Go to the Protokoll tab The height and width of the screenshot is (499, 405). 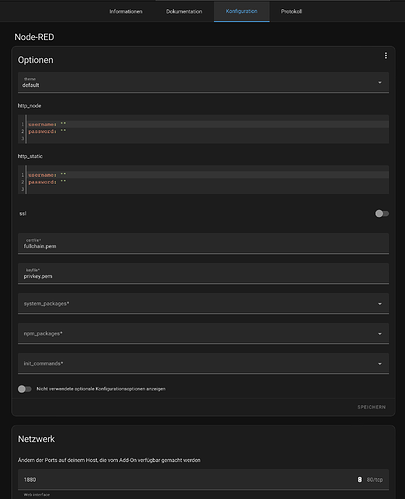291,11
